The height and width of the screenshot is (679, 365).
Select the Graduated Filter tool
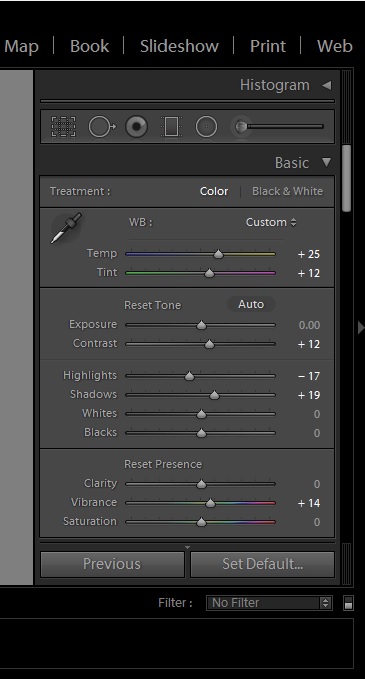point(171,127)
